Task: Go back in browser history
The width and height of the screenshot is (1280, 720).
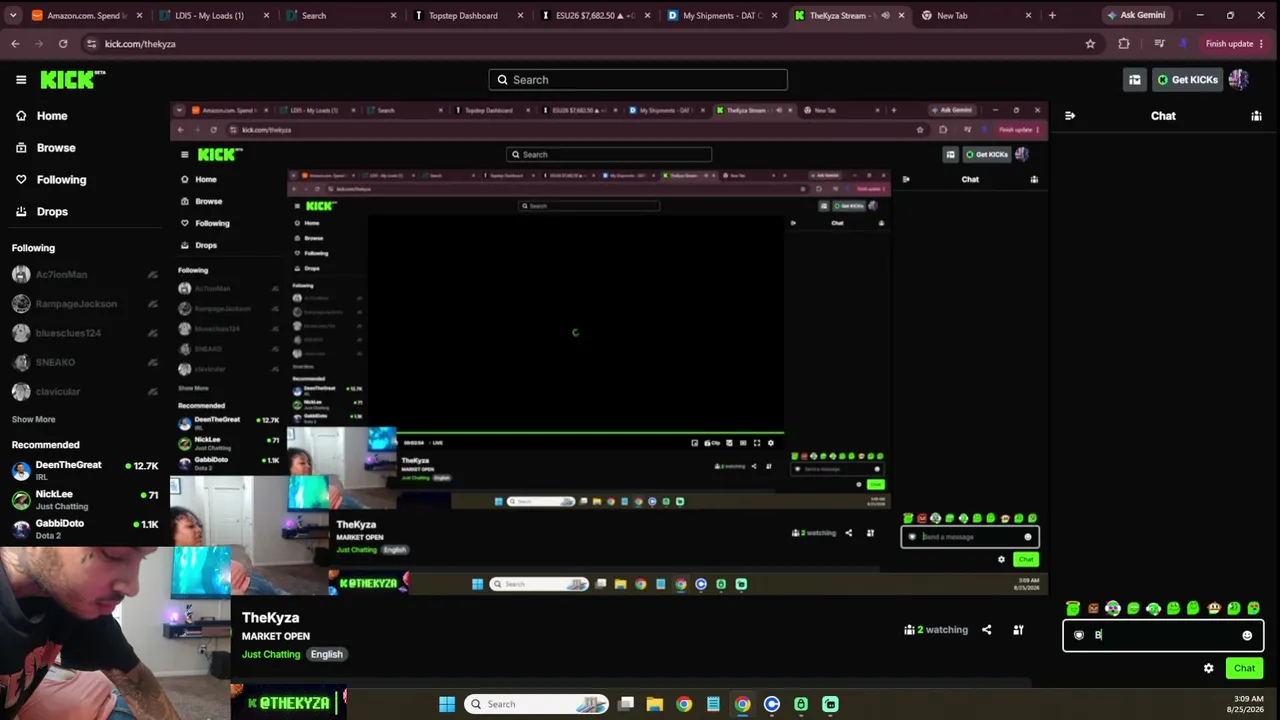Action: click(x=15, y=44)
